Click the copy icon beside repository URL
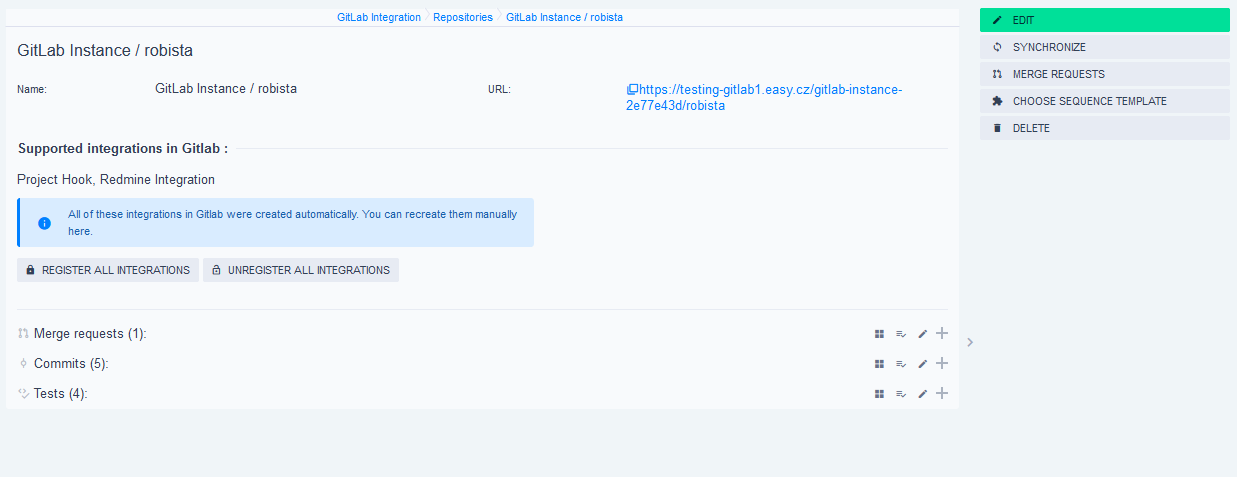This screenshot has height=477, width=1237. tap(632, 90)
